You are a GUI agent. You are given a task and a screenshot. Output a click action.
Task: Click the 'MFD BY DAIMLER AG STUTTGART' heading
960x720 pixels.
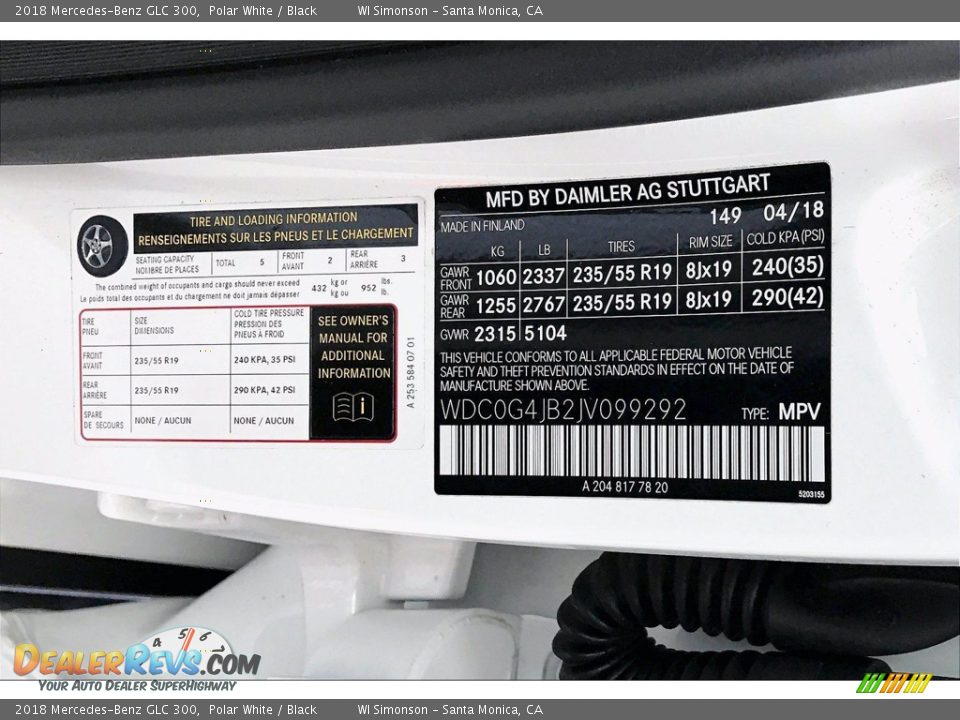(628, 190)
